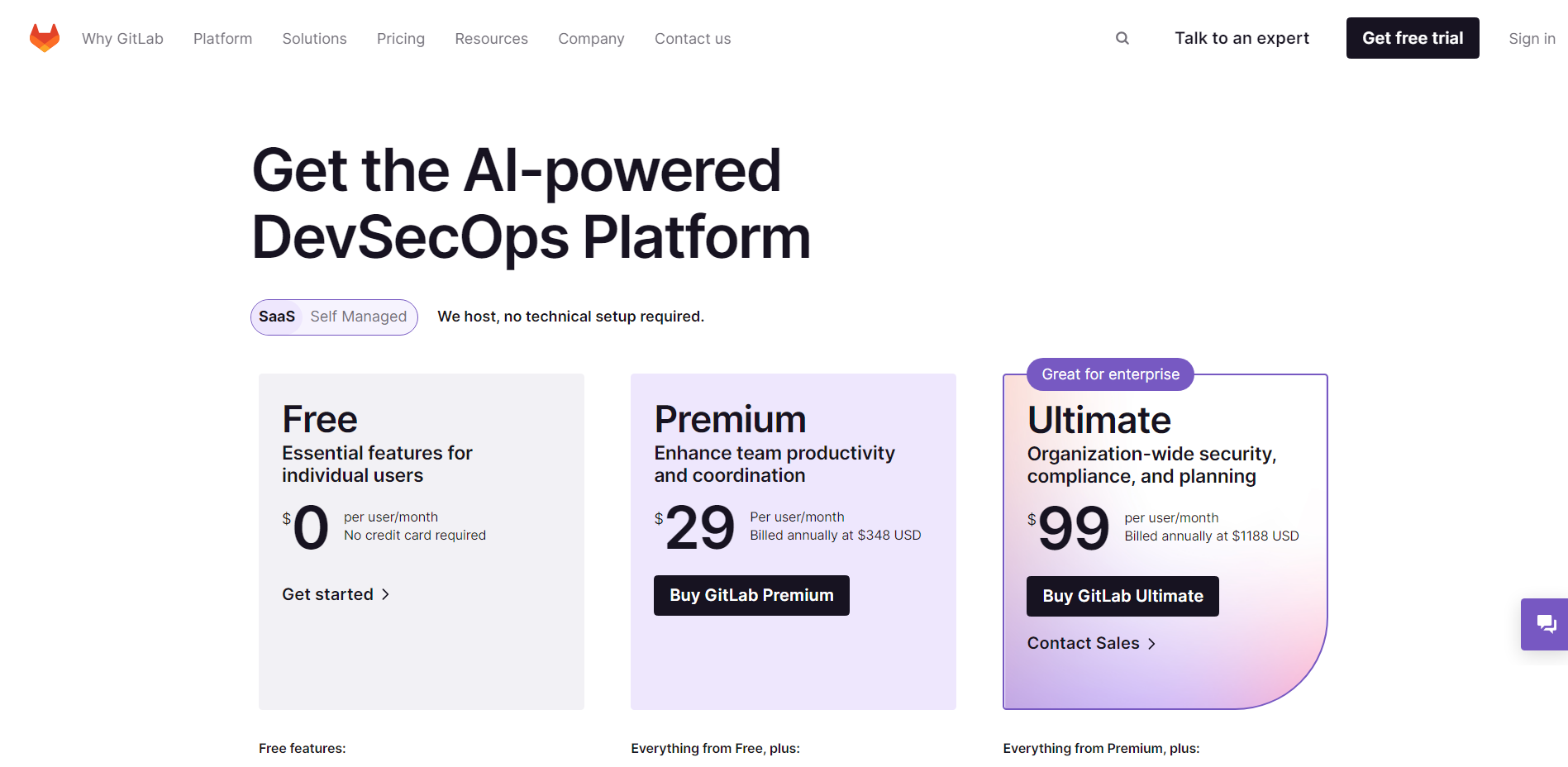1568x767 pixels.
Task: Click the Buy GitLab Ultimate button
Action: (x=1122, y=596)
